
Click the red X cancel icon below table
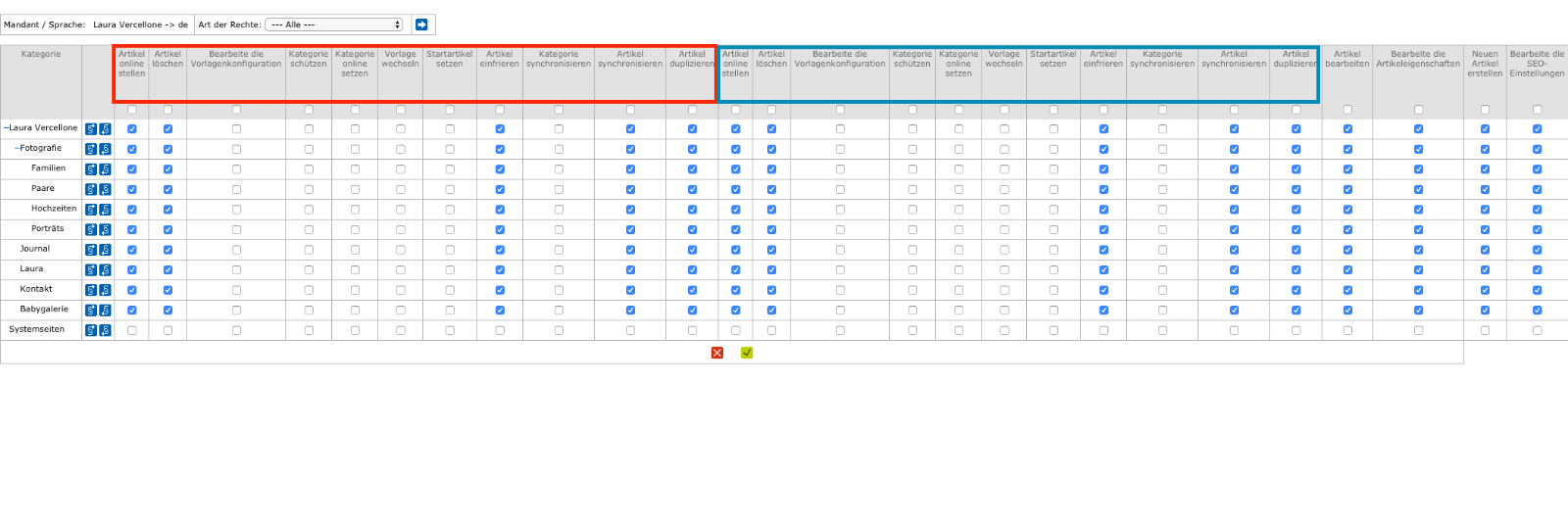click(717, 353)
